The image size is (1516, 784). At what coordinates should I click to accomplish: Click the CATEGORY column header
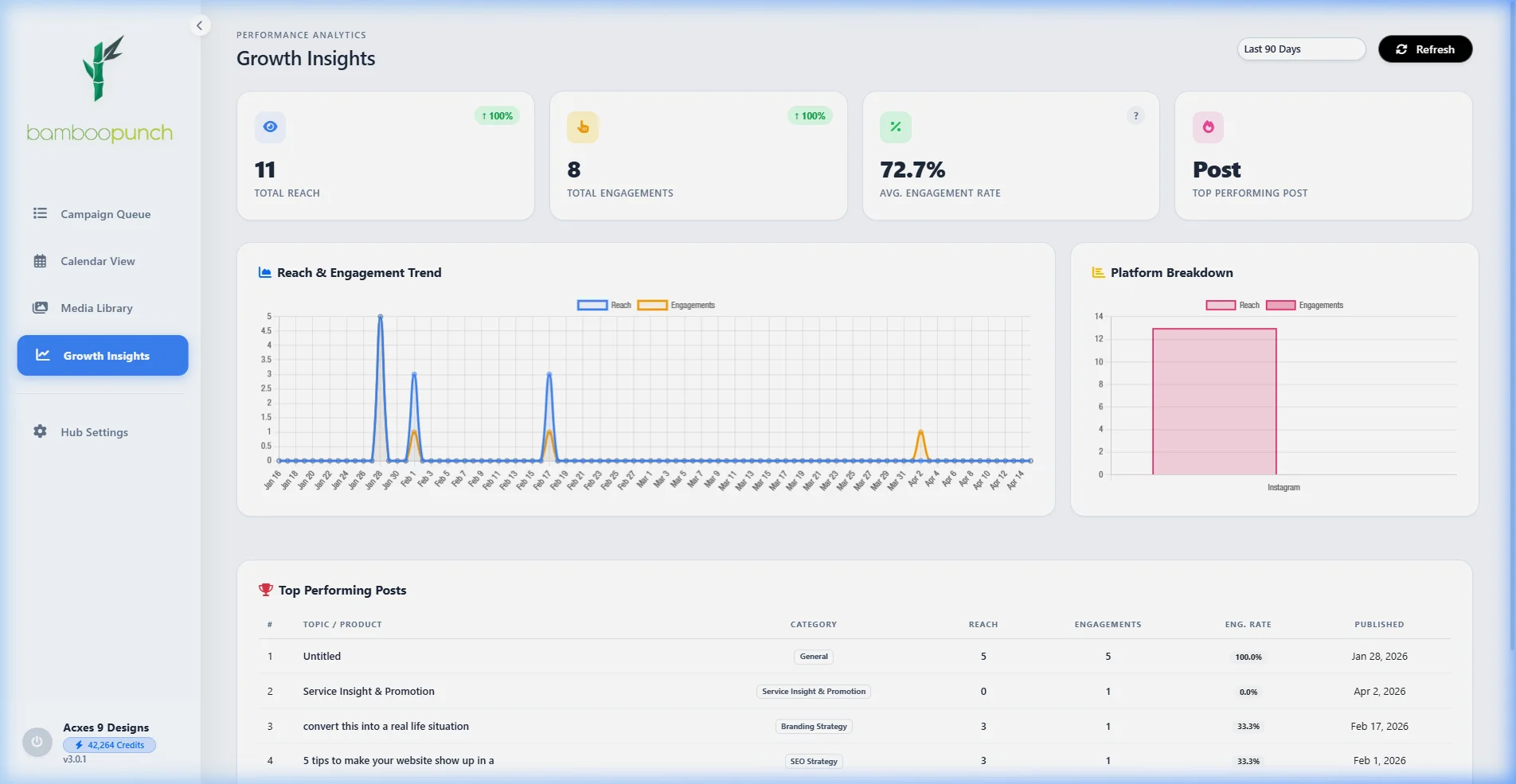814,625
